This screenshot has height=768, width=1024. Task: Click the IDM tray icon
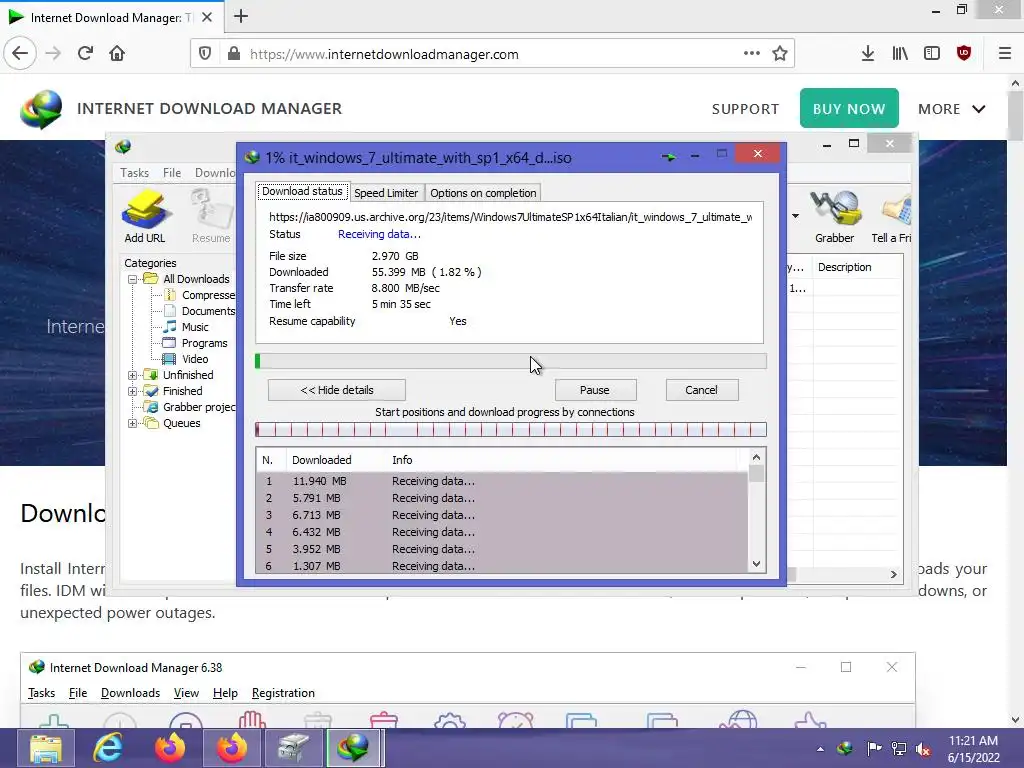click(845, 748)
